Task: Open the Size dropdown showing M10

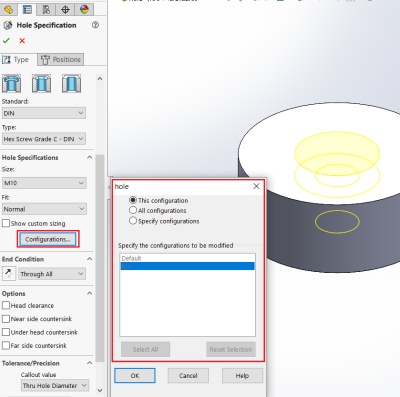Action: point(44,183)
